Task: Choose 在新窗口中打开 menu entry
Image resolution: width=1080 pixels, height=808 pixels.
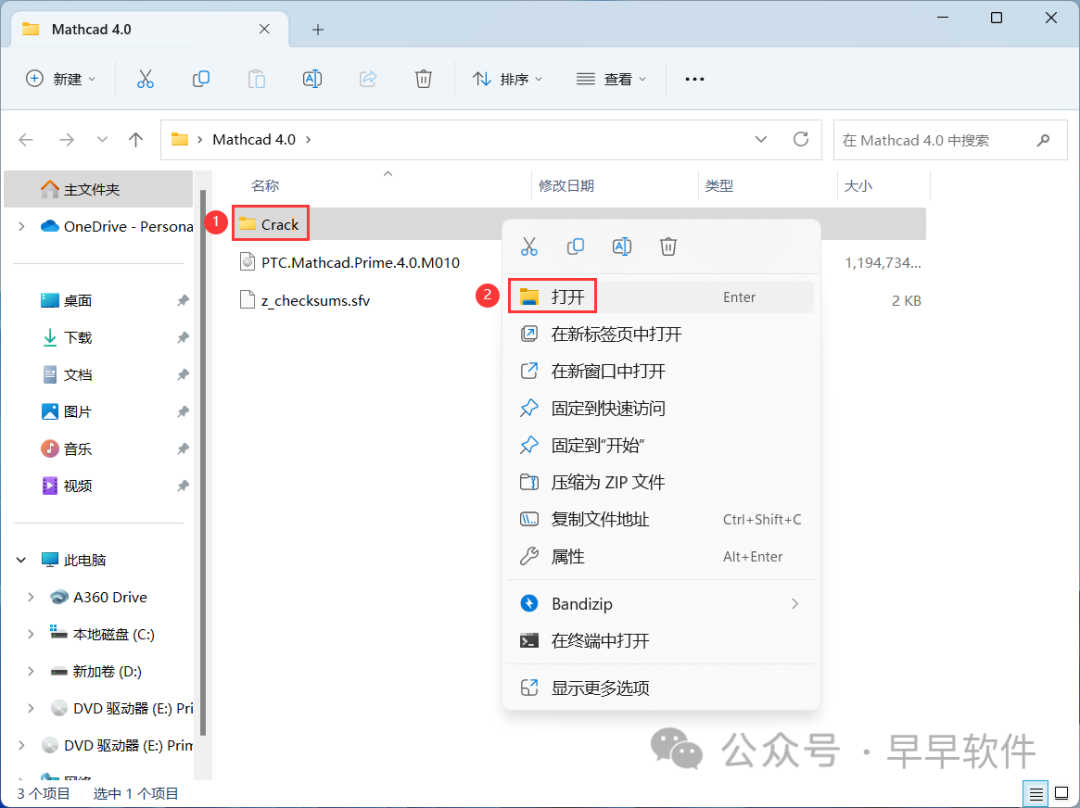Action: [x=661, y=371]
